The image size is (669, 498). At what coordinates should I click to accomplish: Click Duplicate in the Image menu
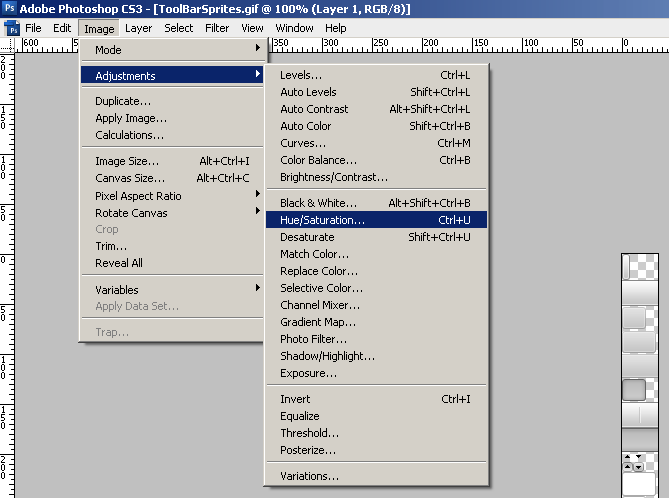[123, 101]
